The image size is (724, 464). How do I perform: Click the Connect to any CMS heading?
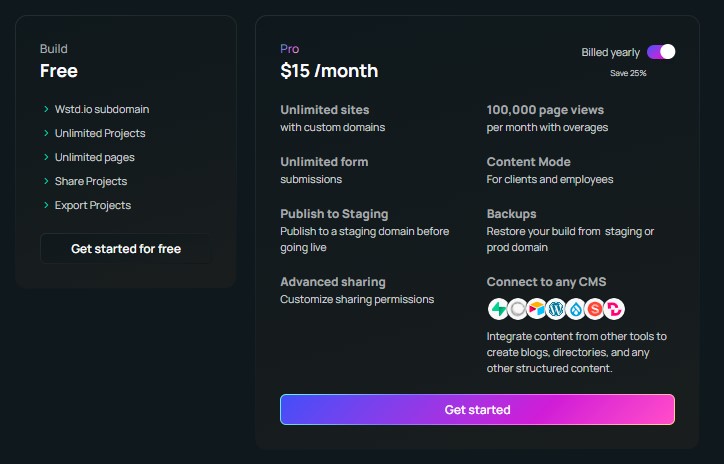point(546,282)
